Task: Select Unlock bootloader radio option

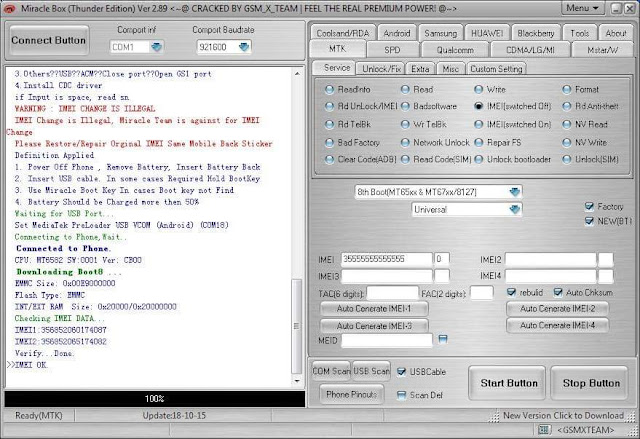Action: 479,160
